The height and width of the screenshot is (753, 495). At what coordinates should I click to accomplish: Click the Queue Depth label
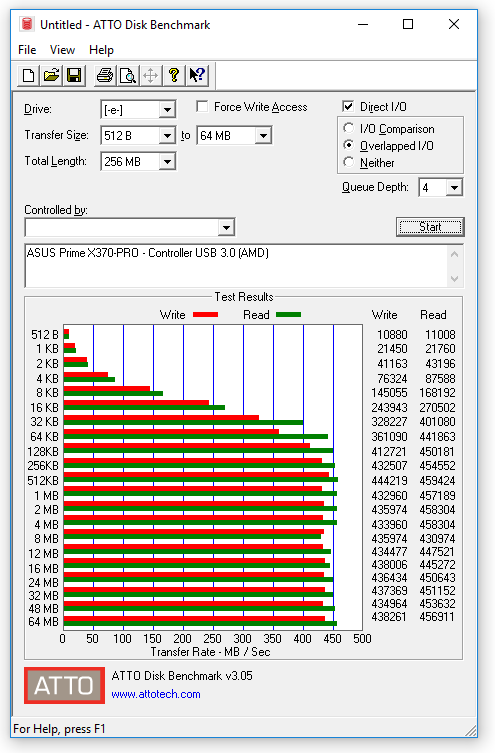tap(375, 187)
